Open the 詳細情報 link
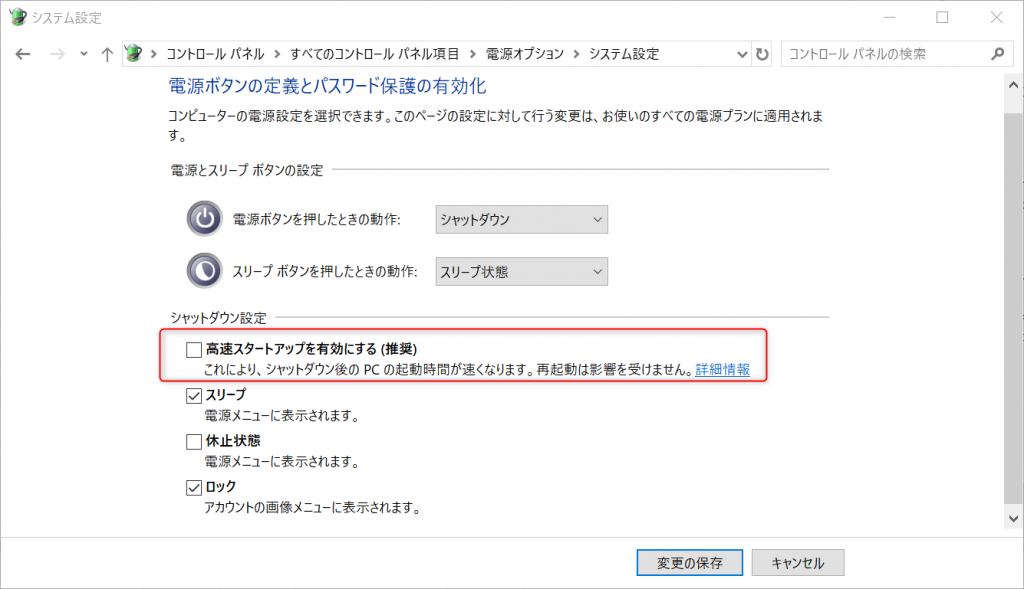This screenshot has height=589, width=1024. tap(723, 370)
